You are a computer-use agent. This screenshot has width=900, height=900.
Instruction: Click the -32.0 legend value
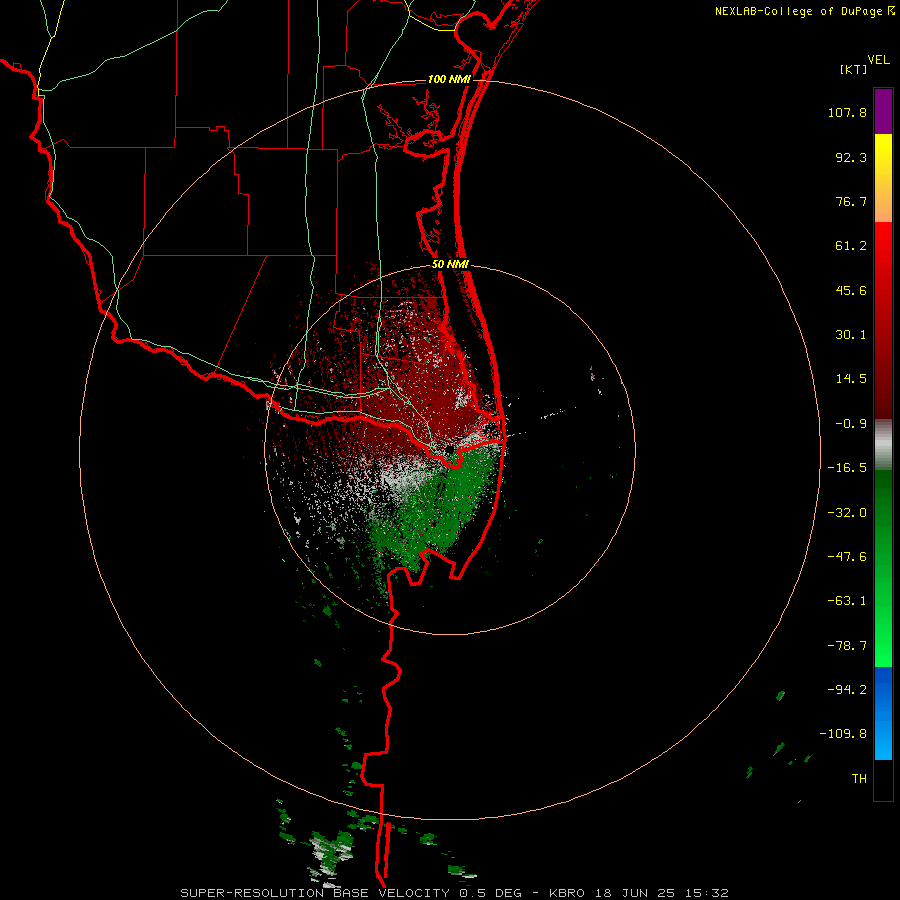pyautogui.click(x=847, y=513)
